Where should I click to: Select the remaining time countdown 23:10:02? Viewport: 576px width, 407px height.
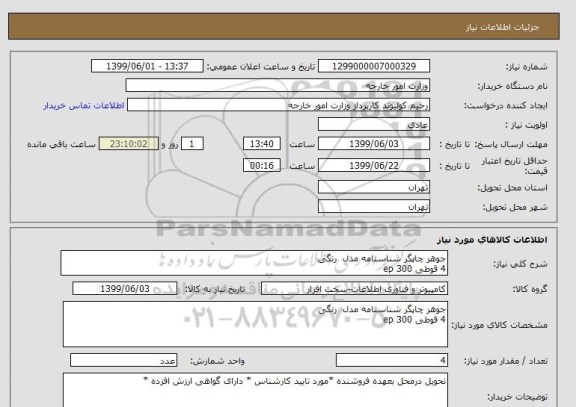click(129, 144)
